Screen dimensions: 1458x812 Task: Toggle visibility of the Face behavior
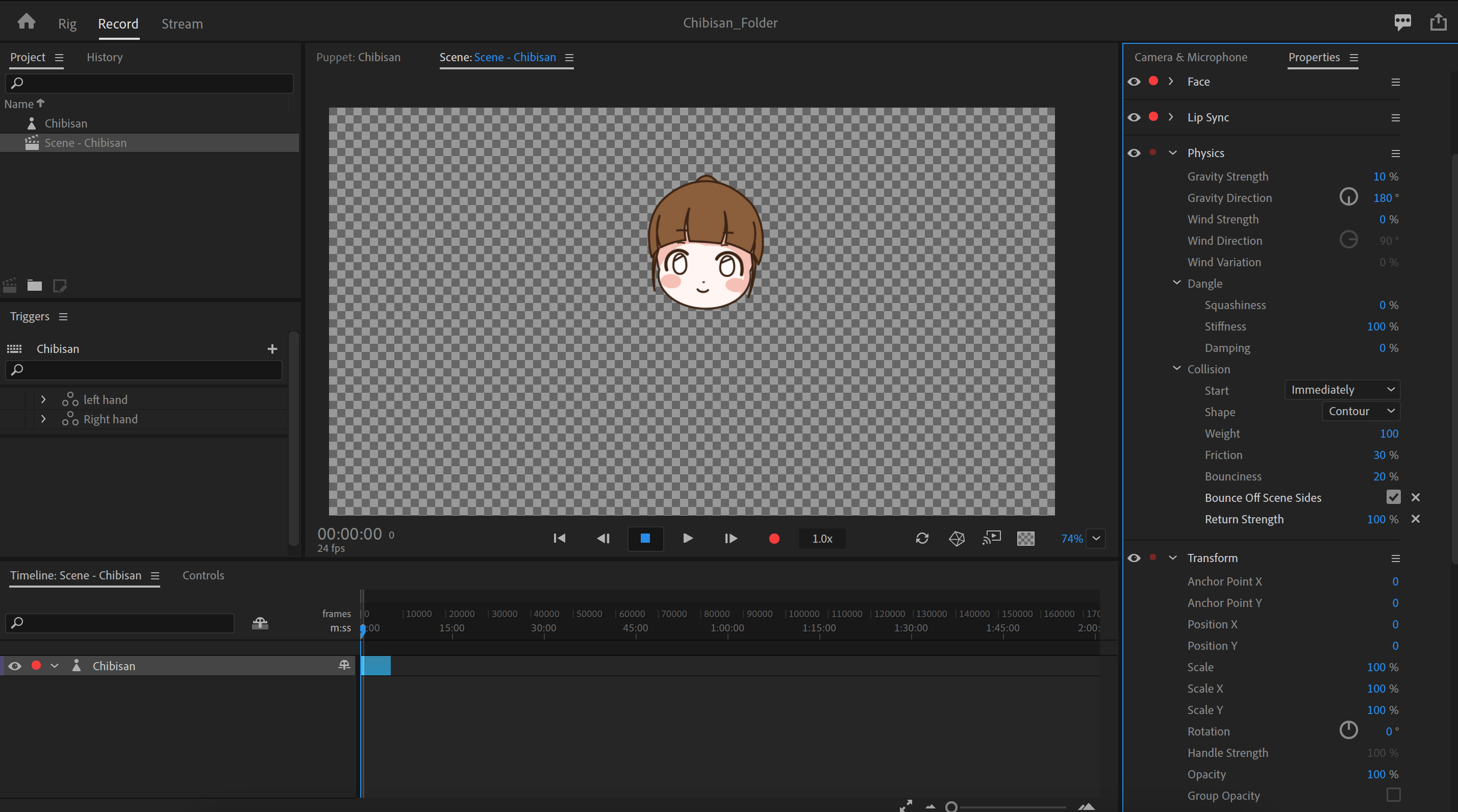[x=1134, y=82]
